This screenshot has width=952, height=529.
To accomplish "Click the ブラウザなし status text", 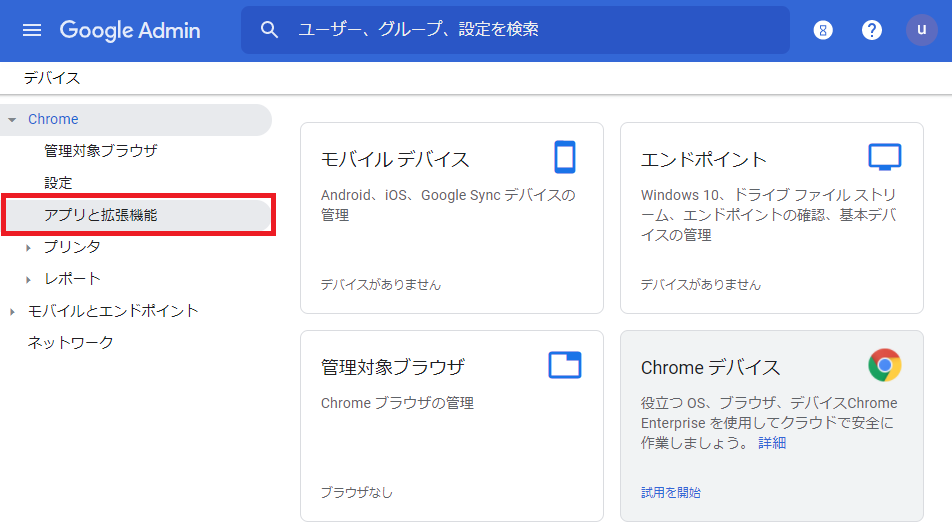I will (356, 493).
